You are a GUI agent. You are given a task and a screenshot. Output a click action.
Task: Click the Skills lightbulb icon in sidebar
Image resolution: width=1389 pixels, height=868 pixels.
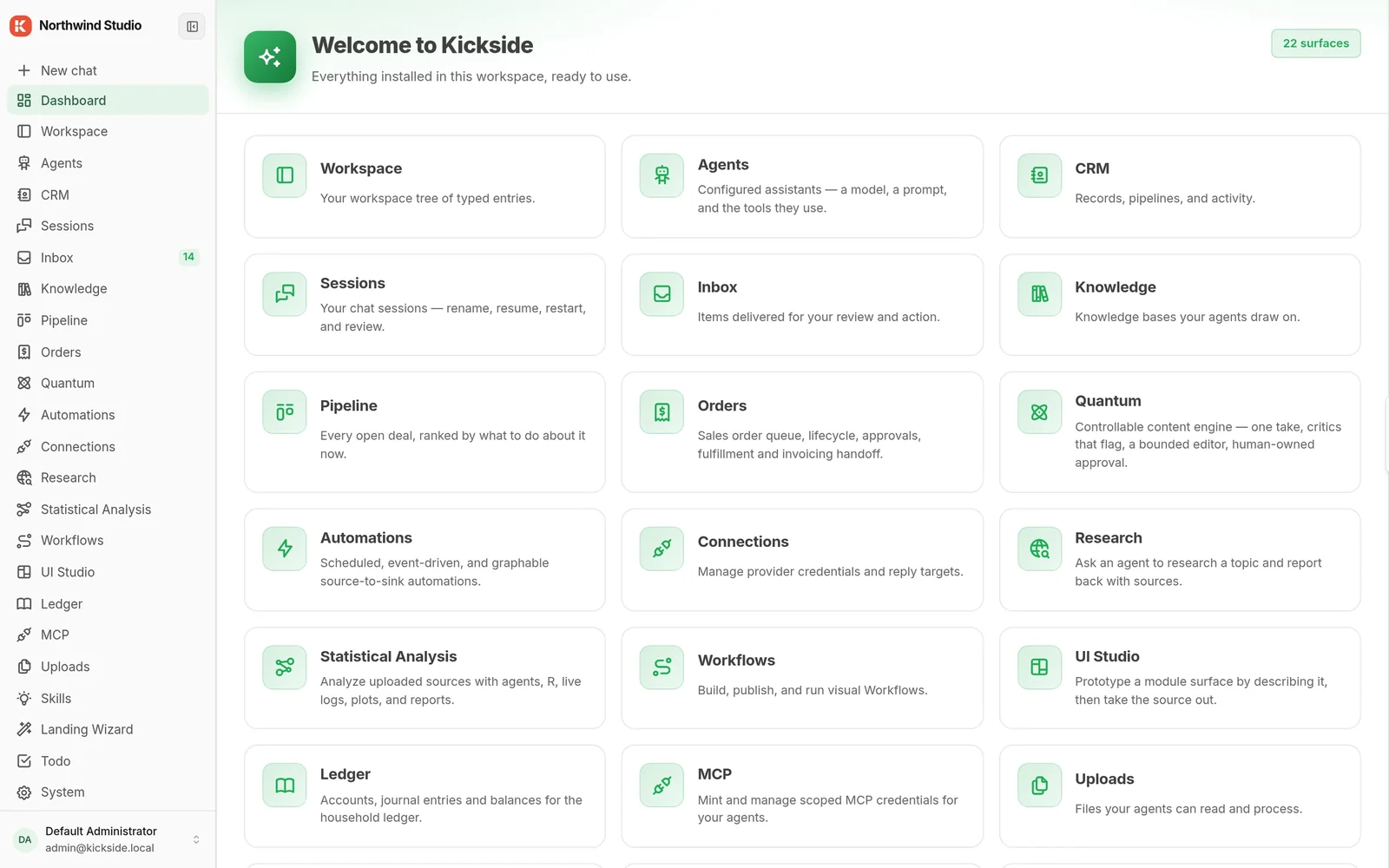(24, 698)
